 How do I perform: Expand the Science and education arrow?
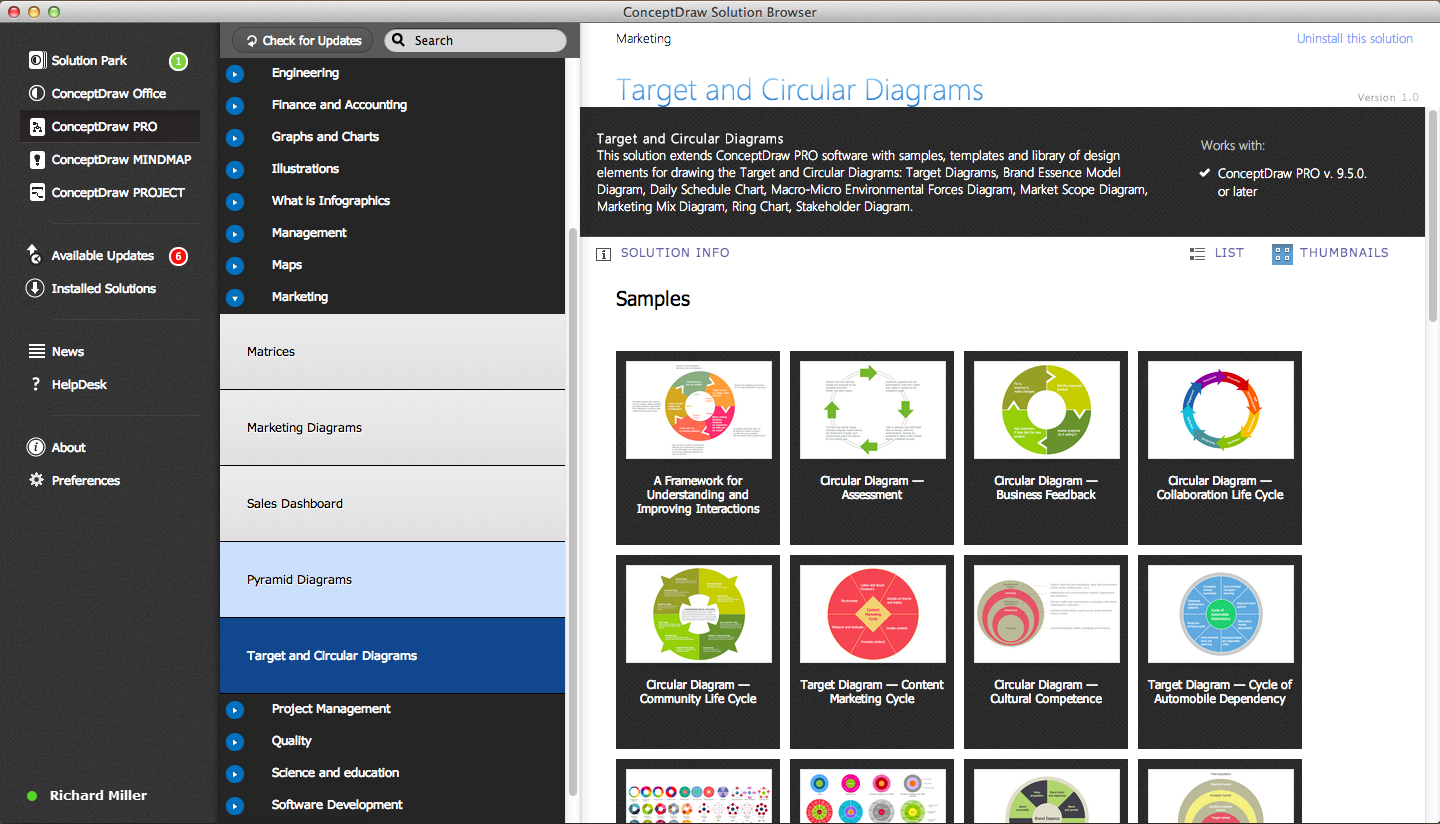[235, 774]
